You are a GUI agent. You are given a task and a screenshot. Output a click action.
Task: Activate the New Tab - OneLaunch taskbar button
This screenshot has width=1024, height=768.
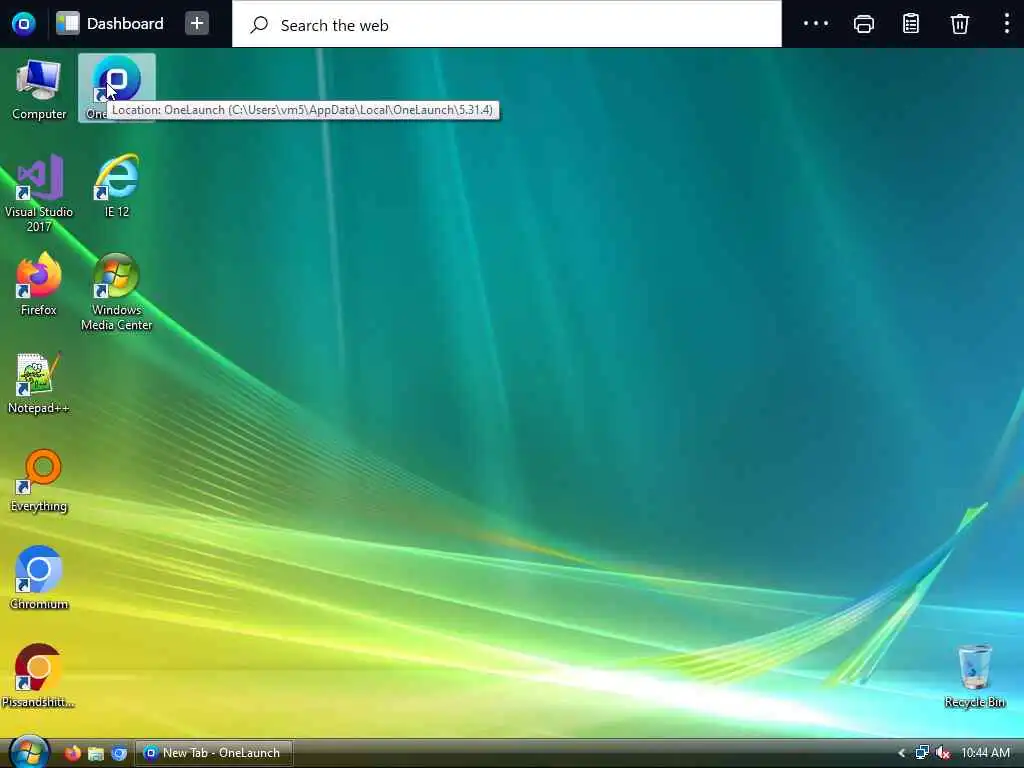tap(214, 753)
